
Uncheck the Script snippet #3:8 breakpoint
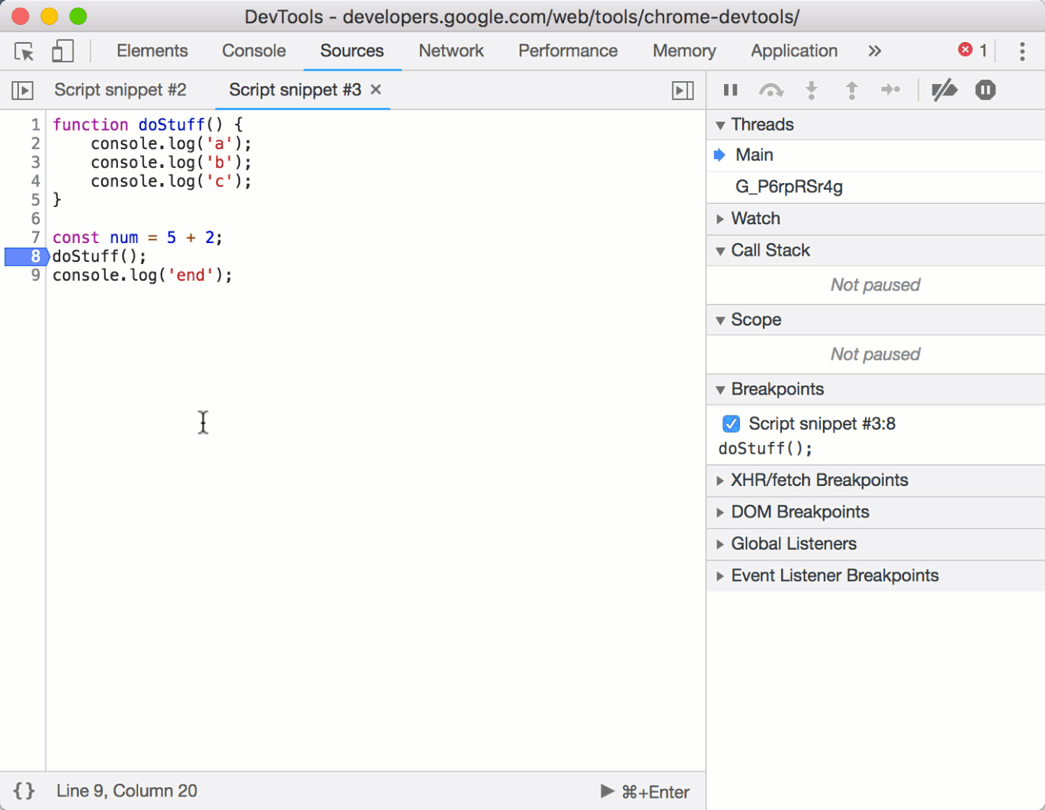[x=731, y=423]
